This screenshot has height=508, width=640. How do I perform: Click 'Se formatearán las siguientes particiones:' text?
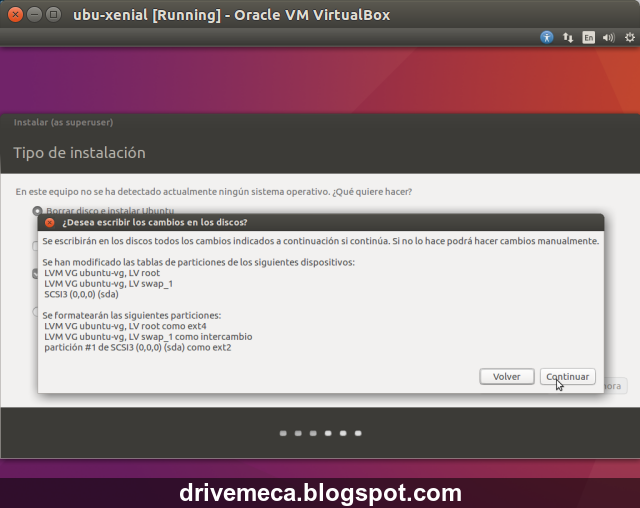(132, 315)
